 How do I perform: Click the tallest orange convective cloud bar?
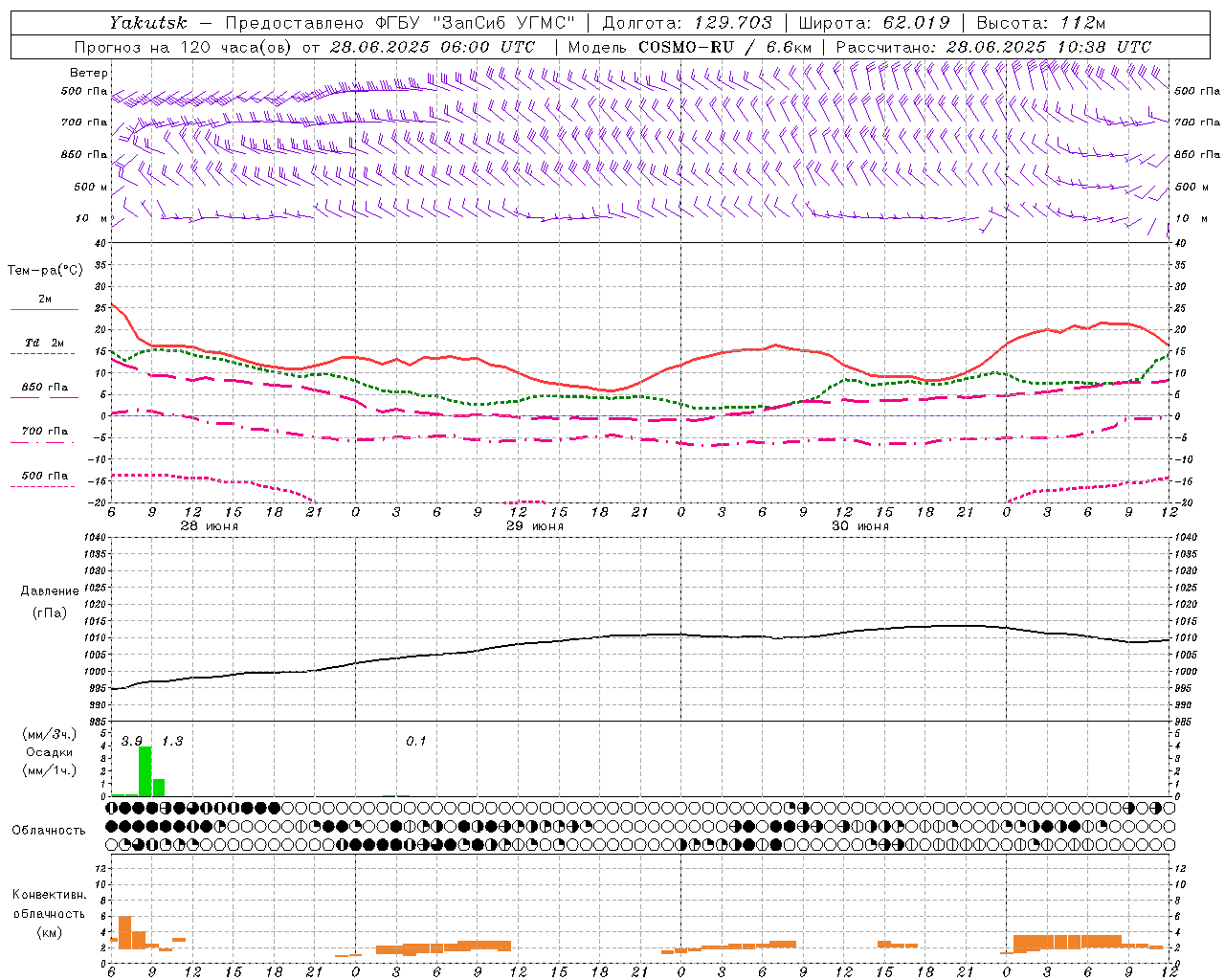tap(124, 932)
